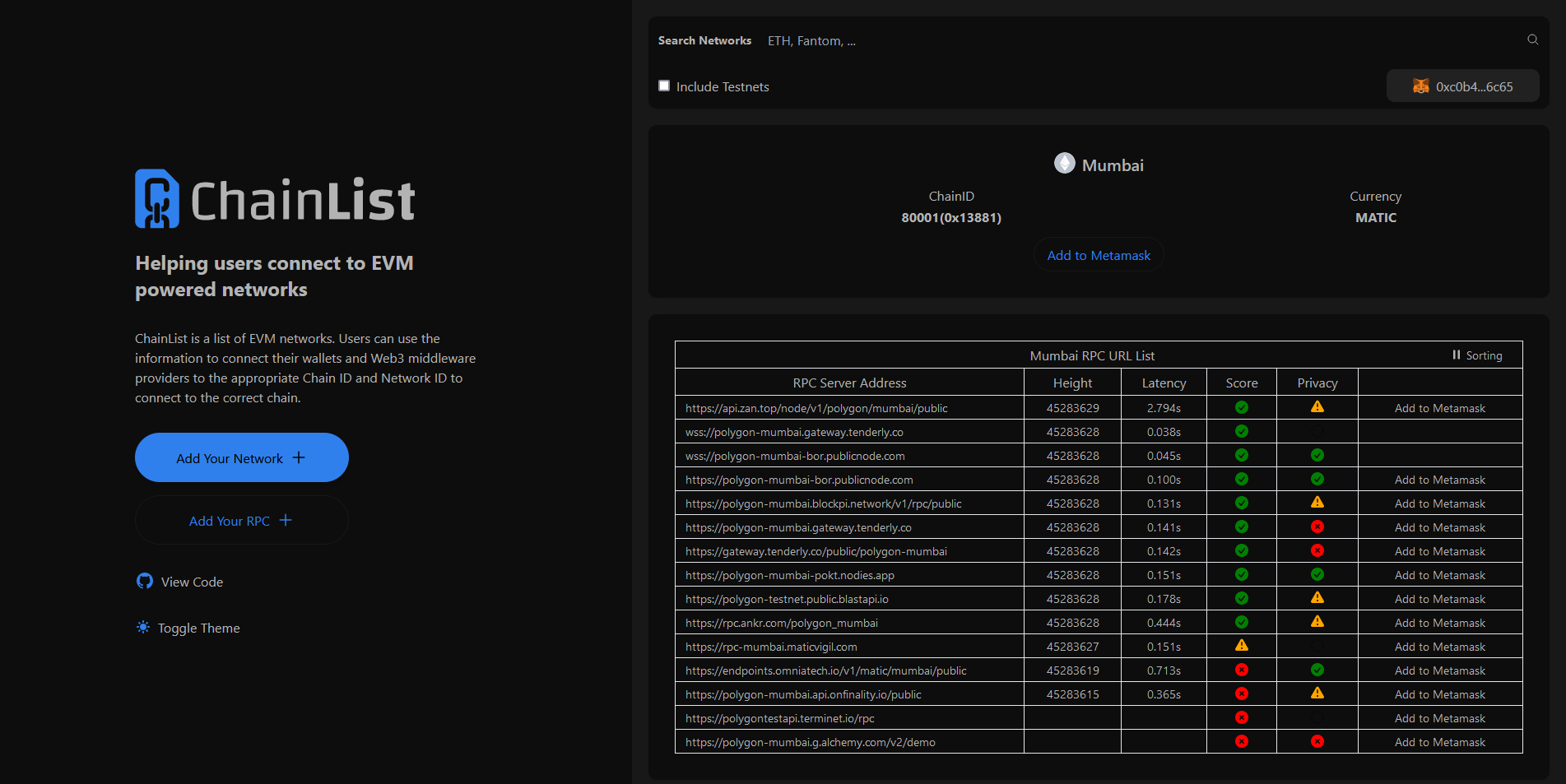The image size is (1566, 784).
Task: Open the View Code link
Action: [192, 582]
